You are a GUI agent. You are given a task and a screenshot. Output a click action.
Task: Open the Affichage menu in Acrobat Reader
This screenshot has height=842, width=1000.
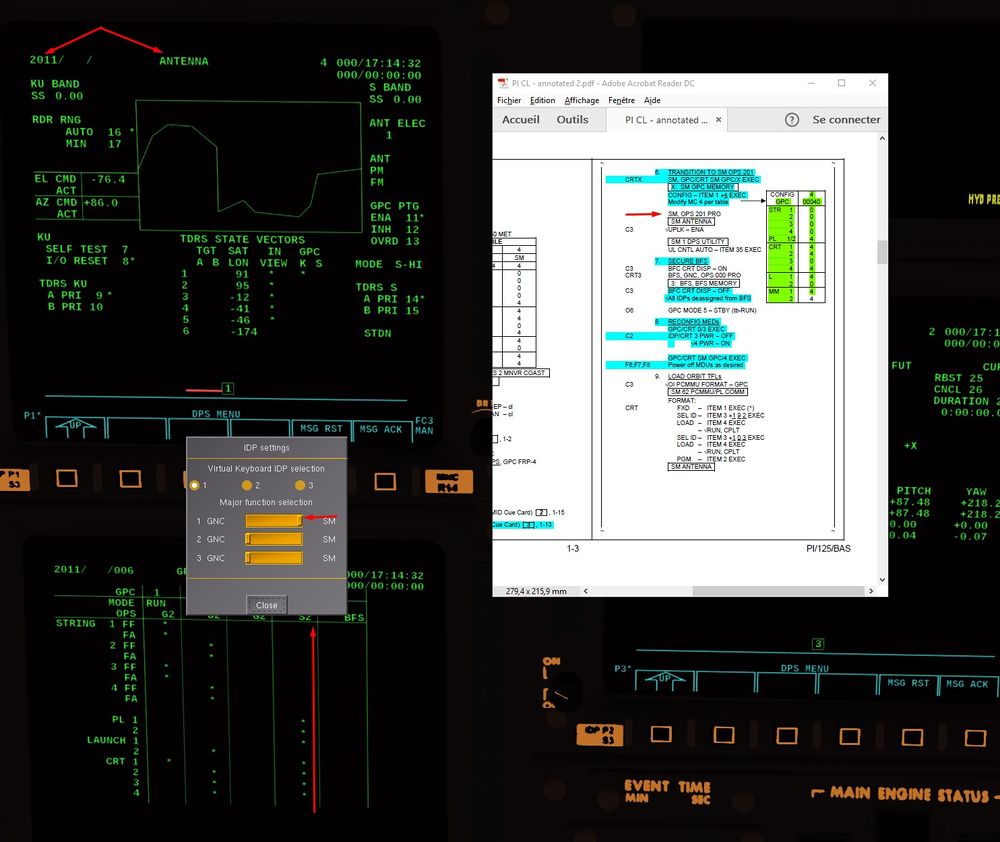(x=582, y=100)
